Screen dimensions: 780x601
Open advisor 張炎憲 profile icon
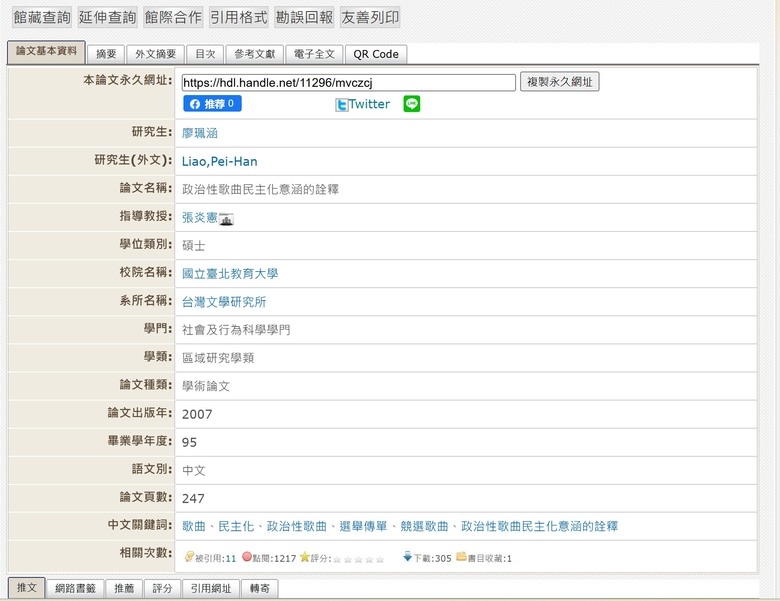[226, 219]
